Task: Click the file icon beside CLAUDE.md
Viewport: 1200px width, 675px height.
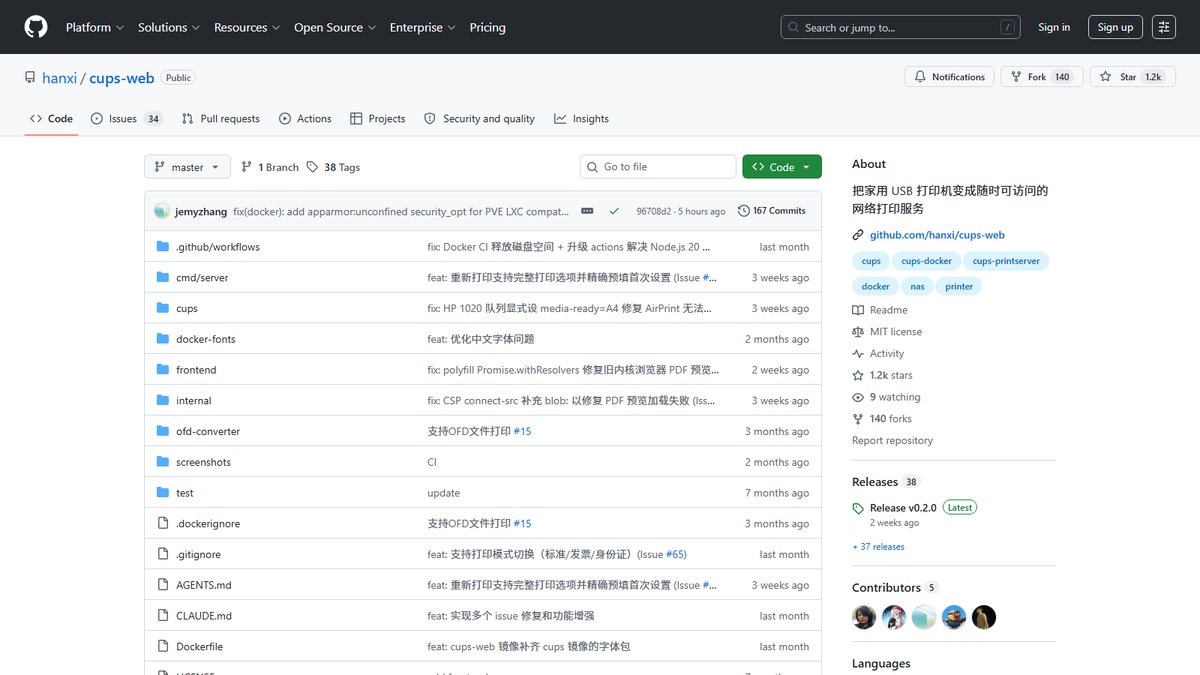Action: pyautogui.click(x=163, y=616)
